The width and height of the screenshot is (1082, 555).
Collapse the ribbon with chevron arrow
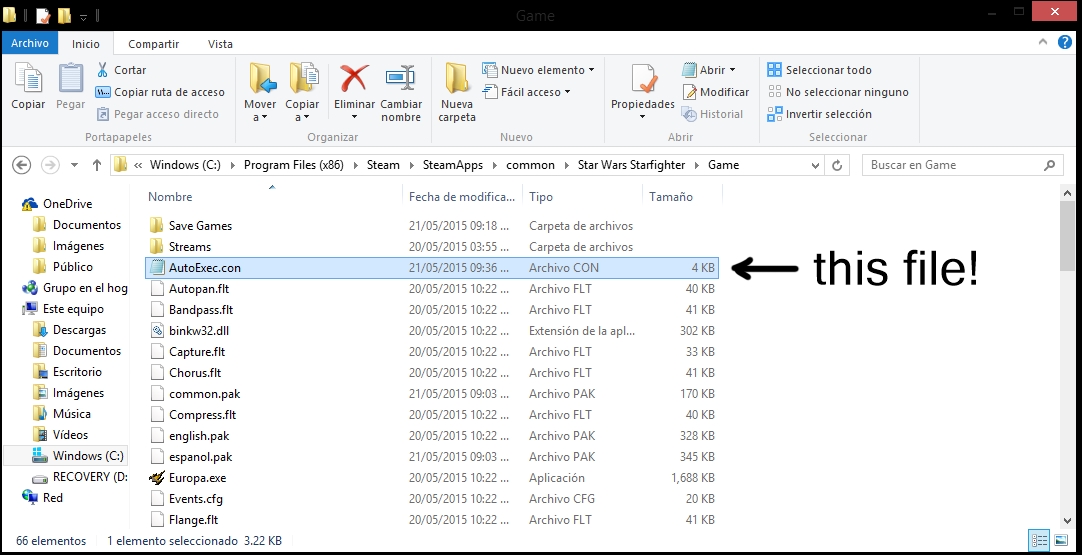coord(1043,43)
